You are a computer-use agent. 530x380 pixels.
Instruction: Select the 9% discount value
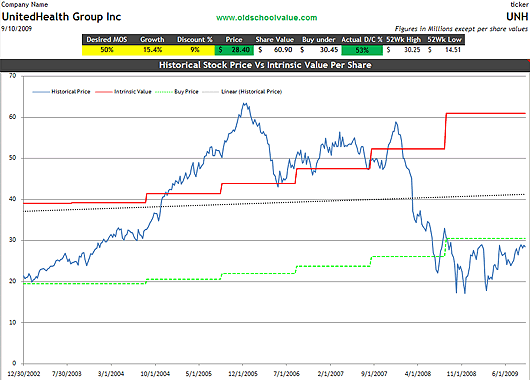click(195, 50)
